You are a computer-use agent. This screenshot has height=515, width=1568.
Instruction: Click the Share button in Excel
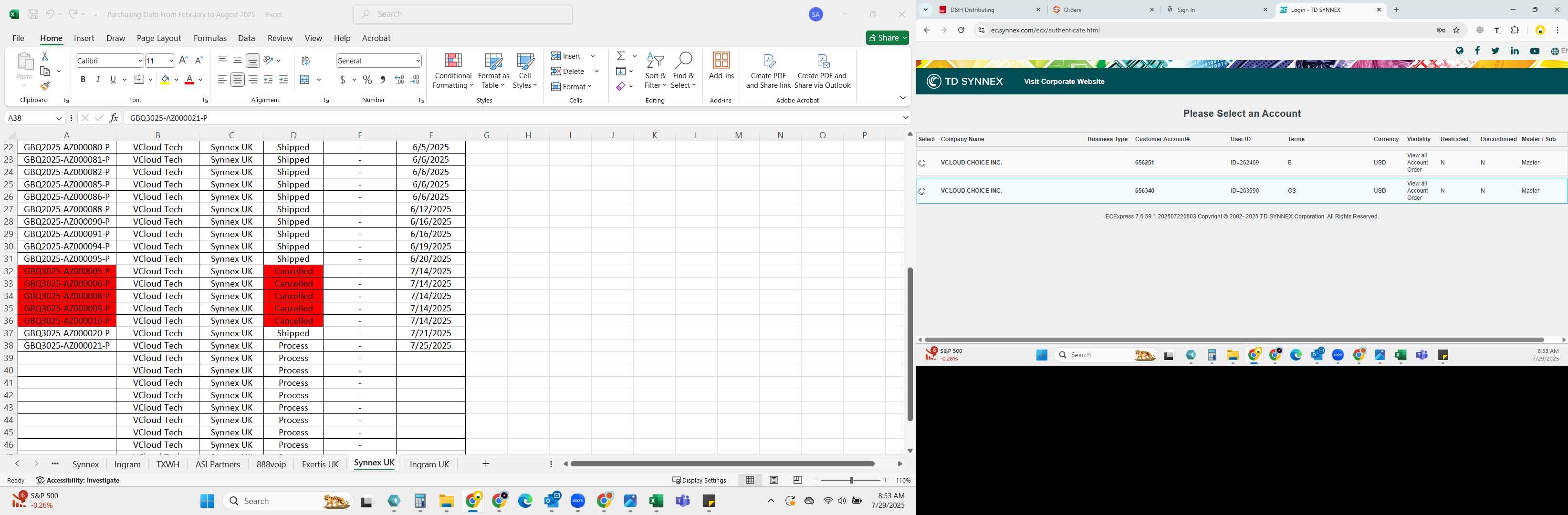[888, 38]
